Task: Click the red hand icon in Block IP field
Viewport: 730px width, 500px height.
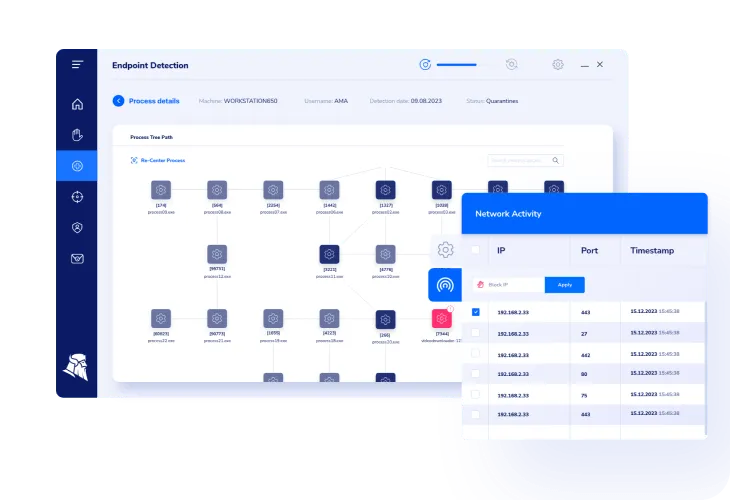Action: click(x=480, y=284)
